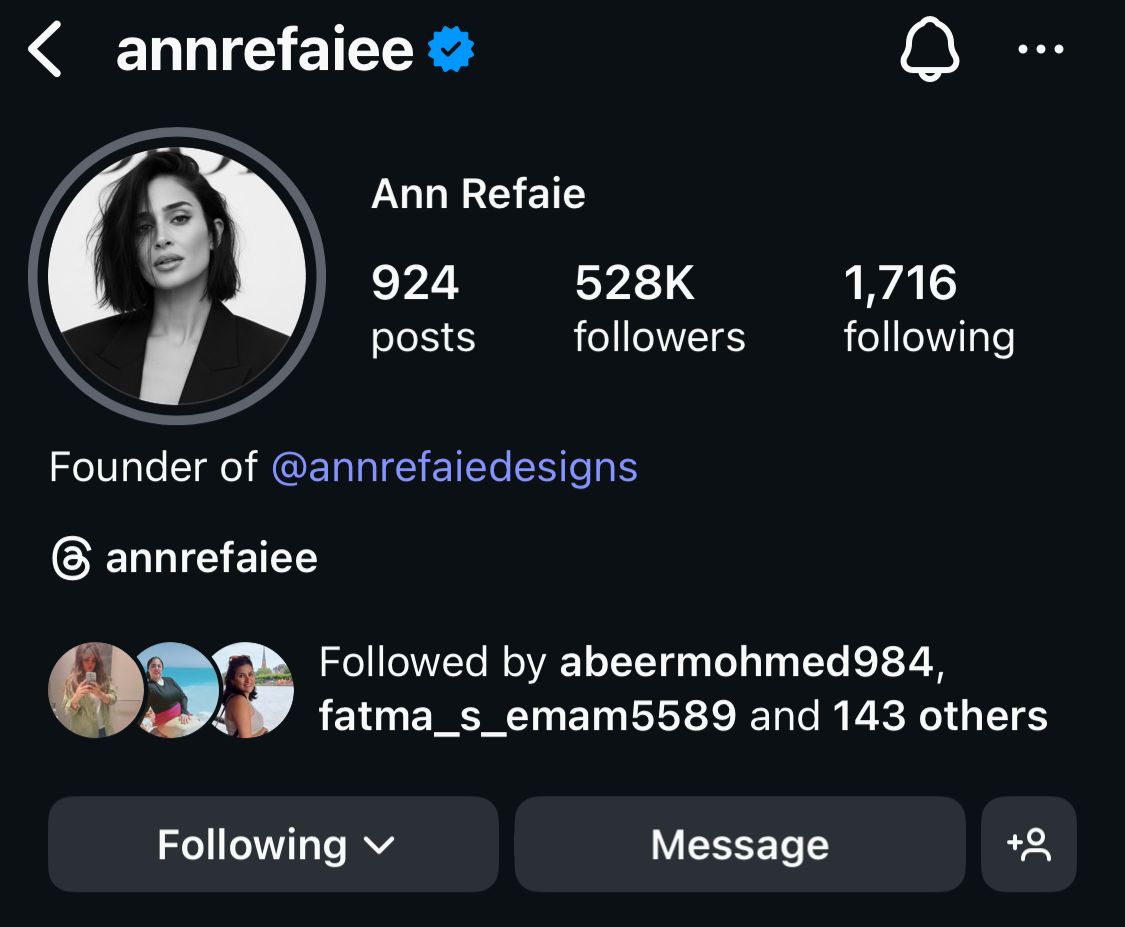The width and height of the screenshot is (1125, 927).
Task: Tap the back arrow icon
Action: pyautogui.click(x=45, y=51)
